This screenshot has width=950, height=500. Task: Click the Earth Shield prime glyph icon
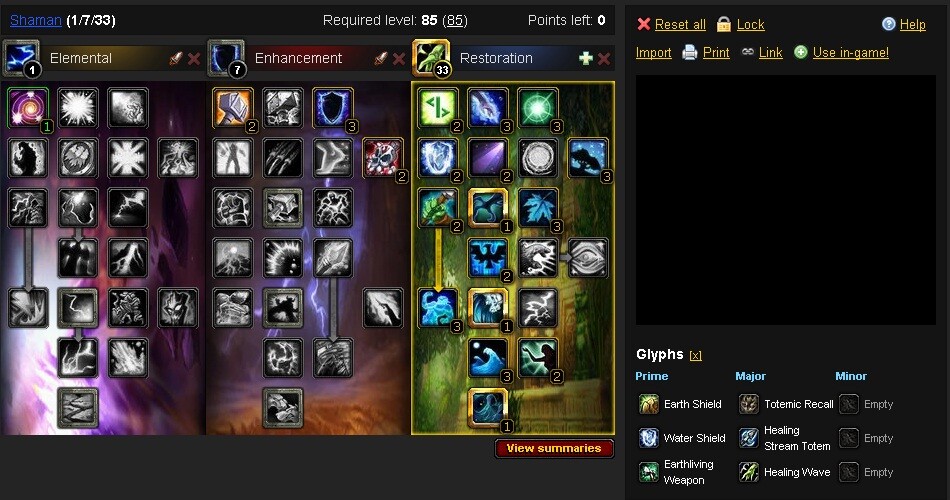coord(649,404)
